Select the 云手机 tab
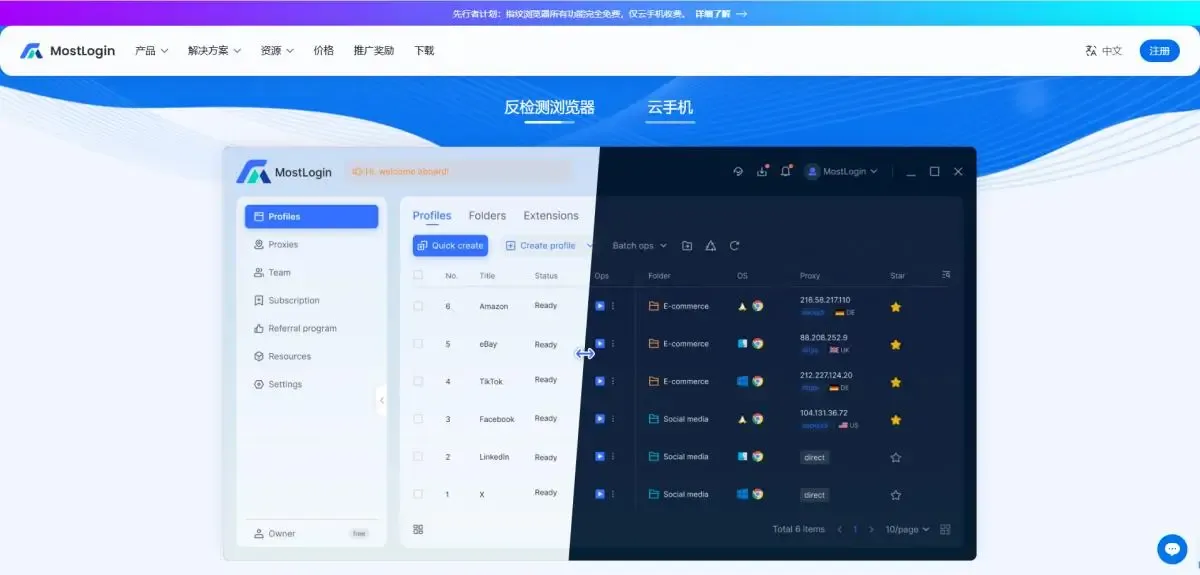Screen dimensions: 1200x575 [x=670, y=108]
